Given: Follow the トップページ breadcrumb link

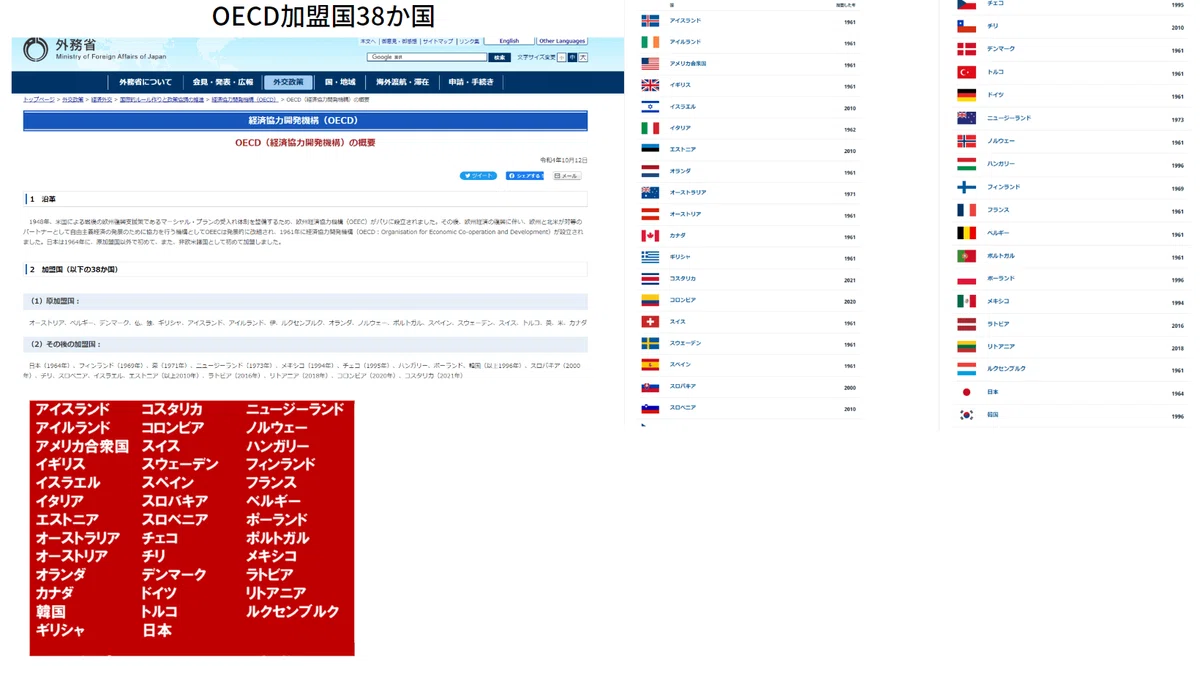Looking at the screenshot, I should pos(39,100).
